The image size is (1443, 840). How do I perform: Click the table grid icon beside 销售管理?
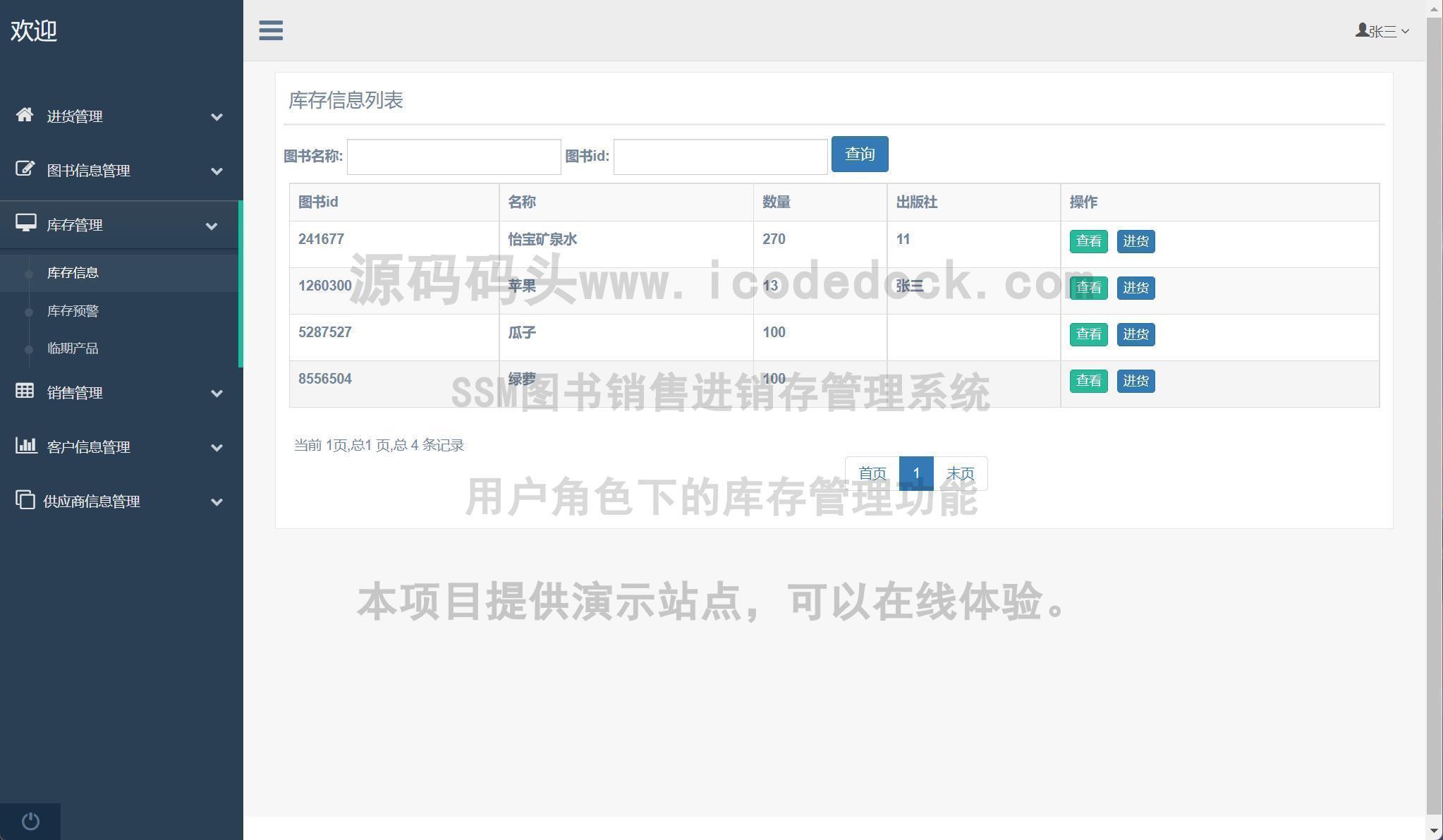pyautogui.click(x=25, y=391)
